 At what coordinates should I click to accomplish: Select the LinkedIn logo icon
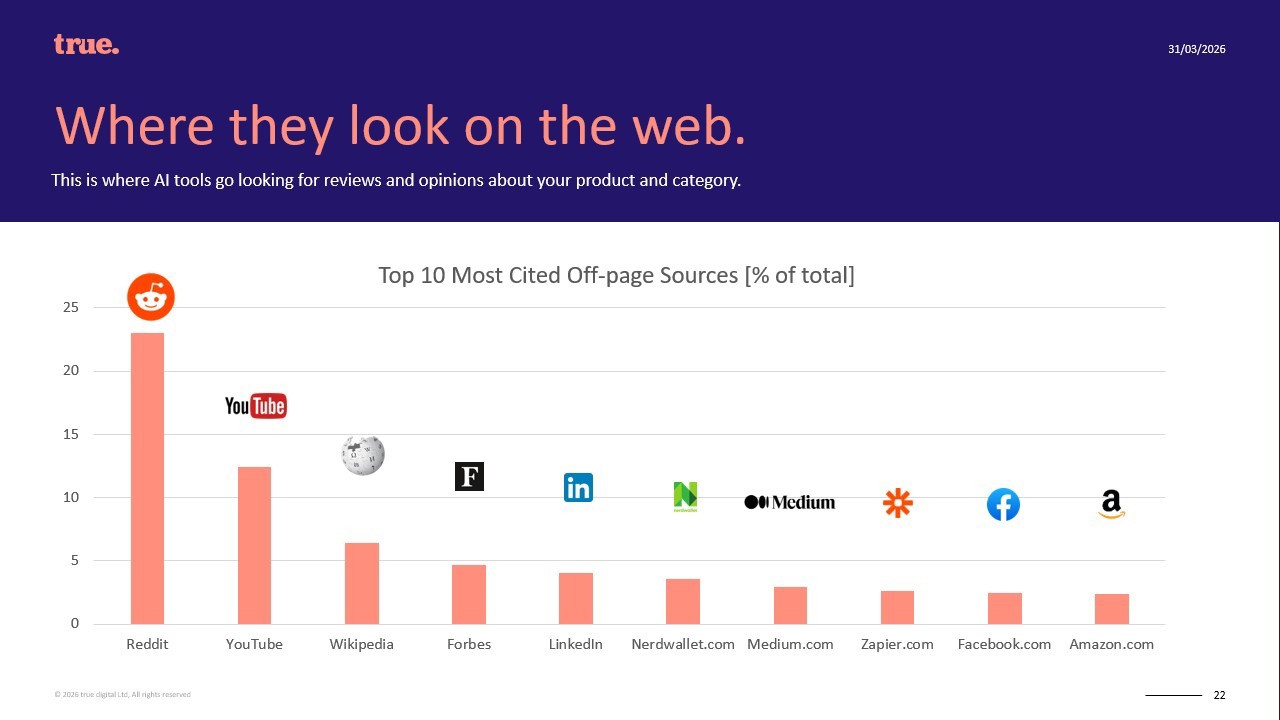578,487
